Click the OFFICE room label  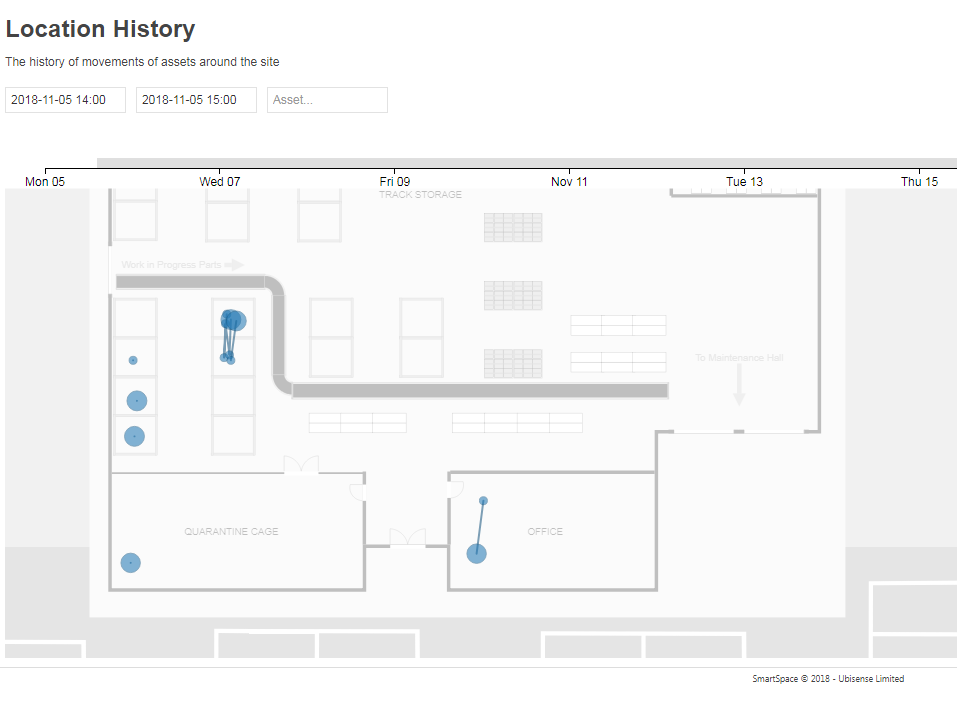point(545,532)
